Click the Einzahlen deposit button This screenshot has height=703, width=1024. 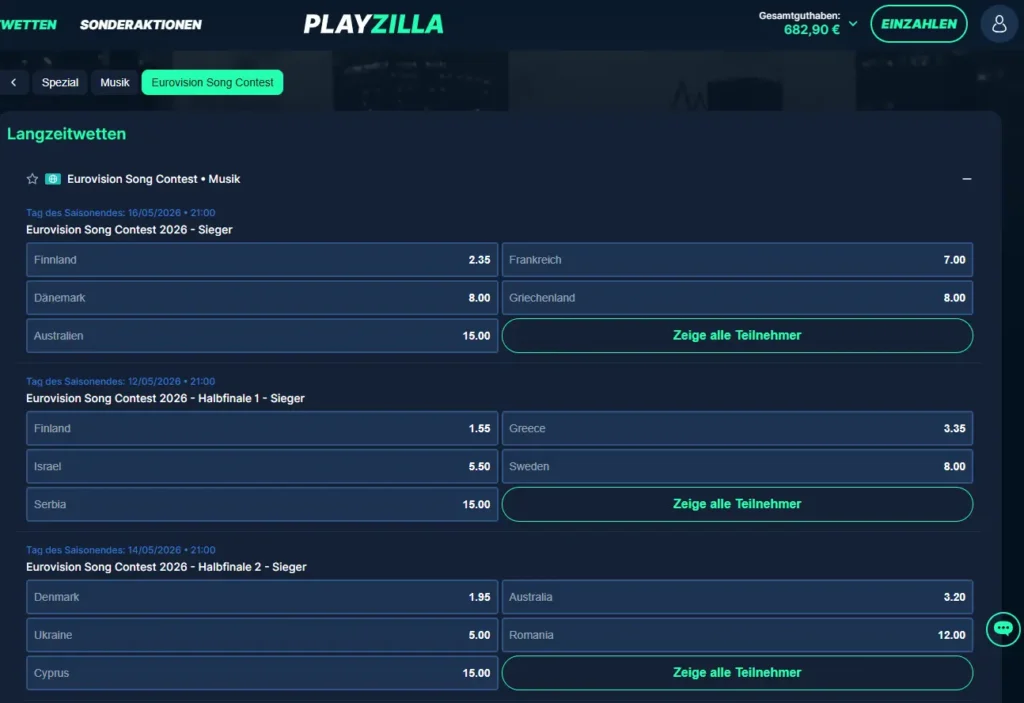[x=919, y=24]
